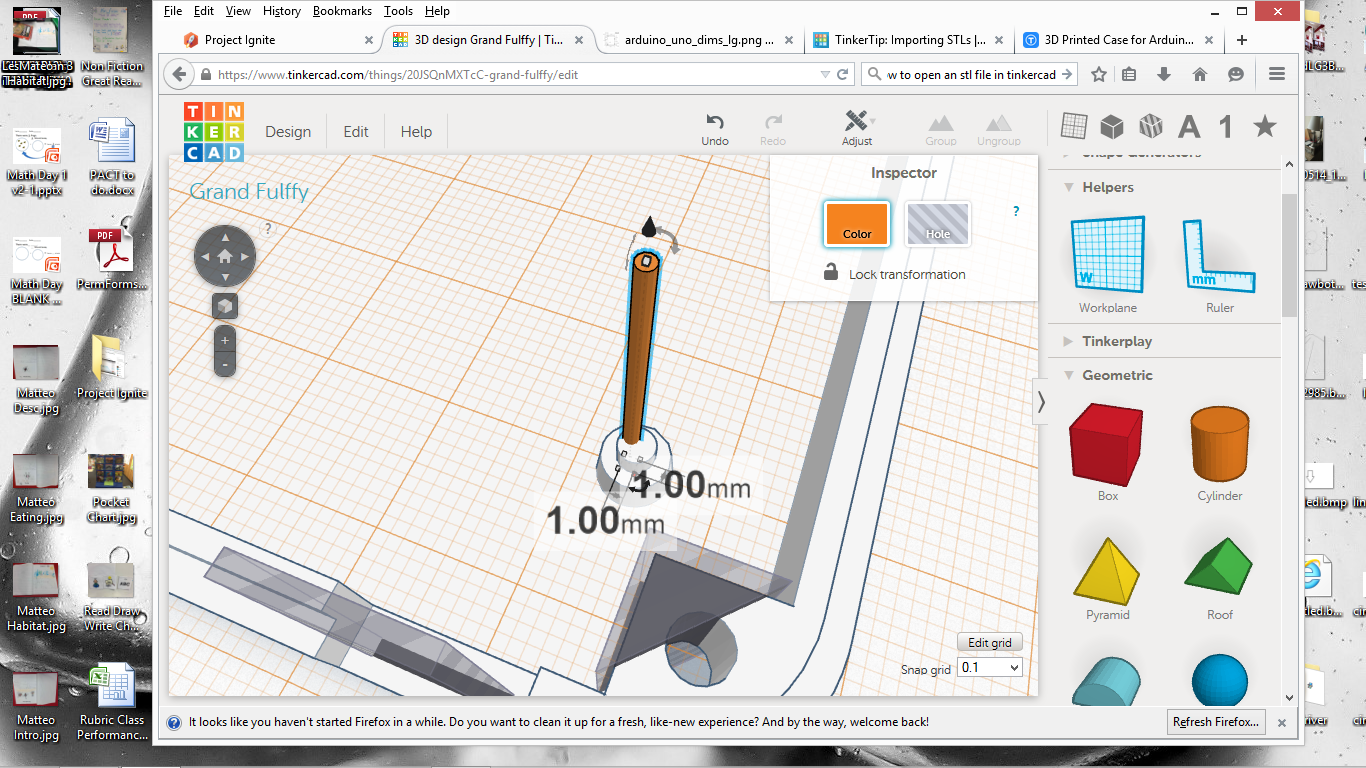Click the Refresh Firefox button
1366x768 pixels.
(x=1217, y=721)
